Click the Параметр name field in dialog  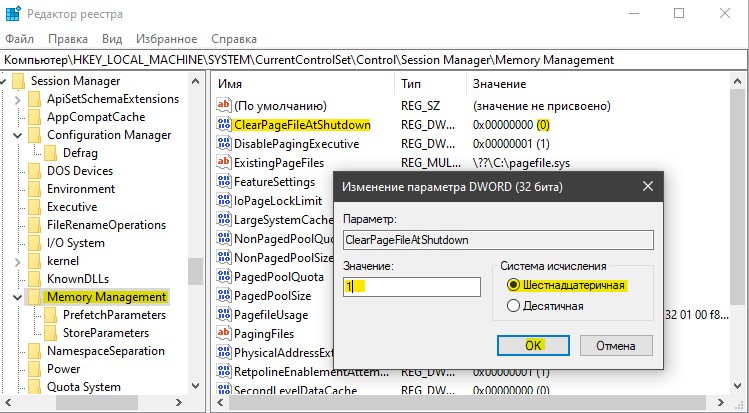[x=498, y=240]
